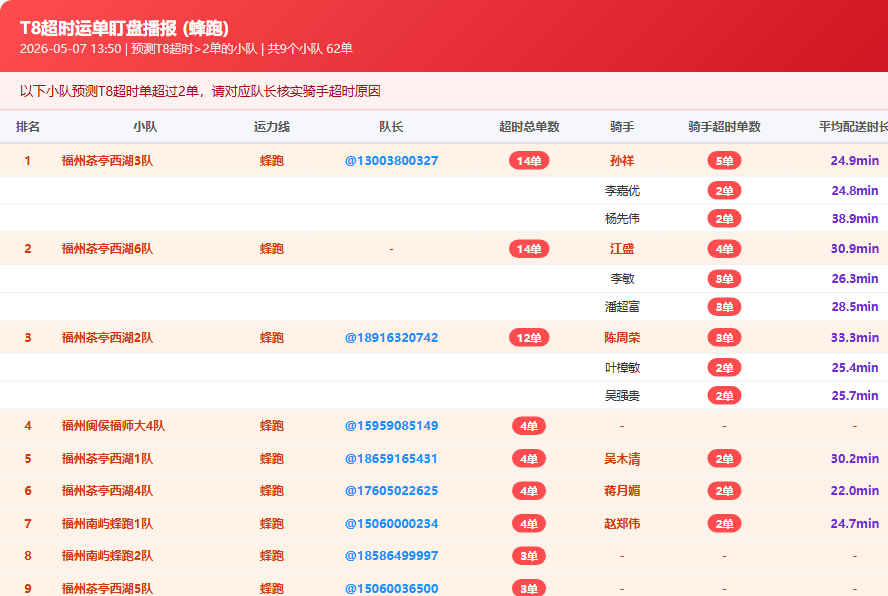Click the report title T8超时运单盯盘播报

(x=125, y=28)
